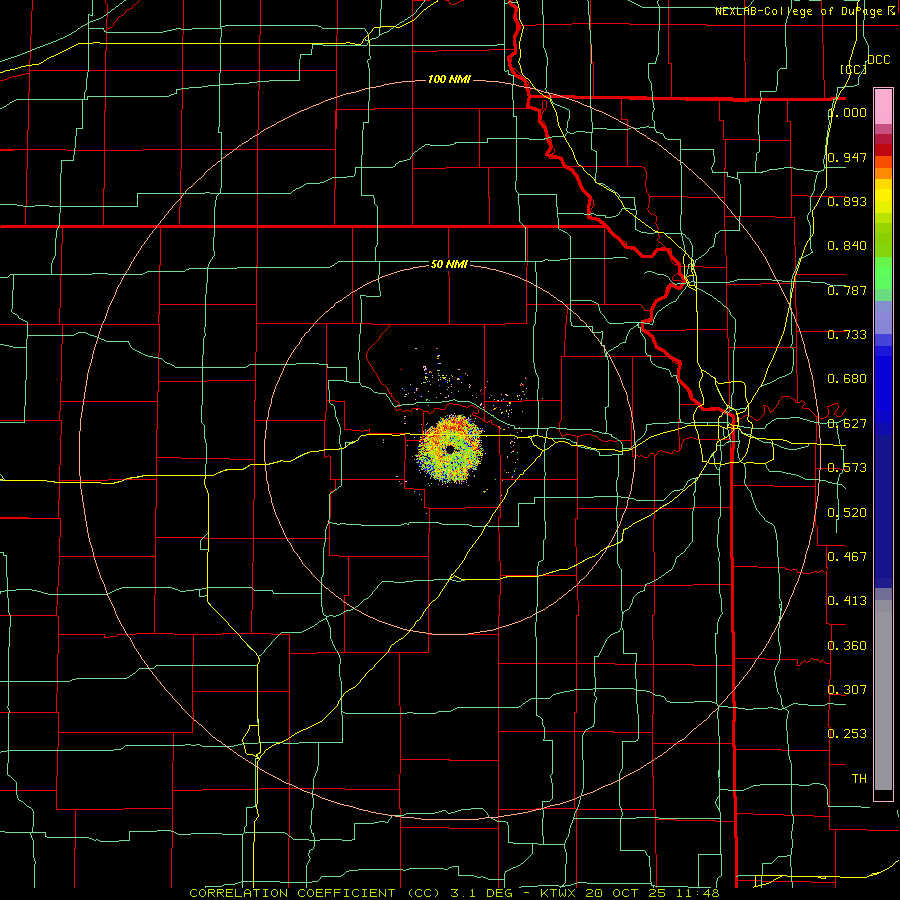Click the 0.467 scale value
This screenshot has width=900, height=900.
pos(847,556)
